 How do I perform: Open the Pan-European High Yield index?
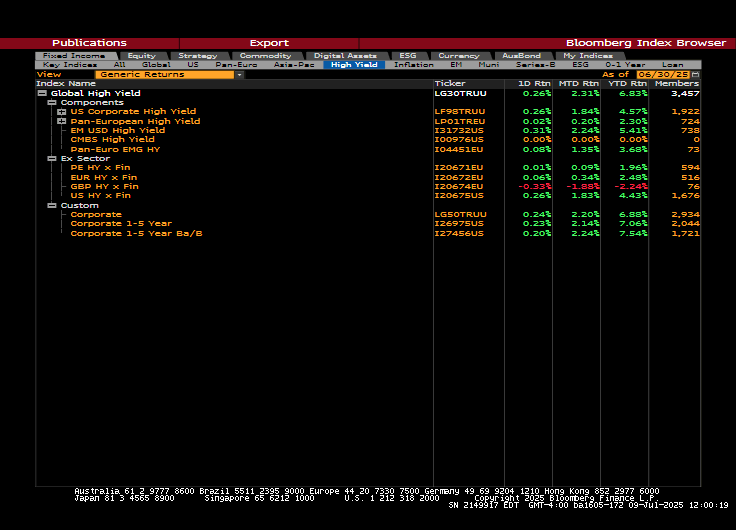[135, 121]
